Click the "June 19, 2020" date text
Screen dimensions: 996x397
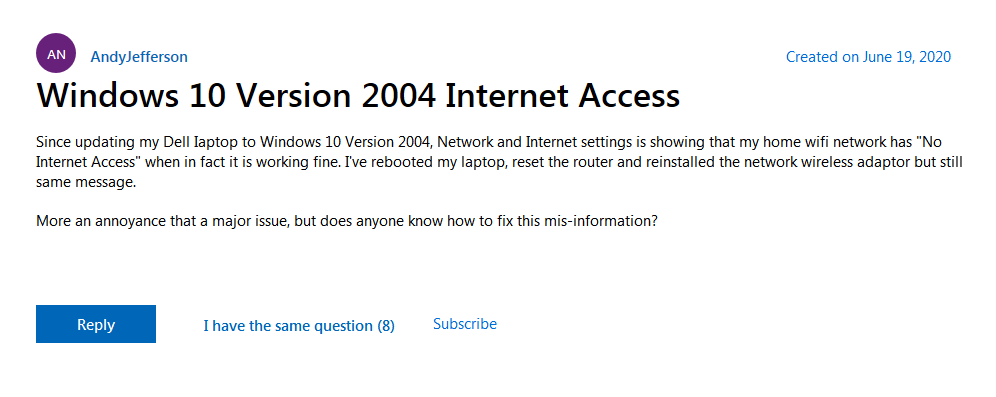pyautogui.click(x=906, y=57)
